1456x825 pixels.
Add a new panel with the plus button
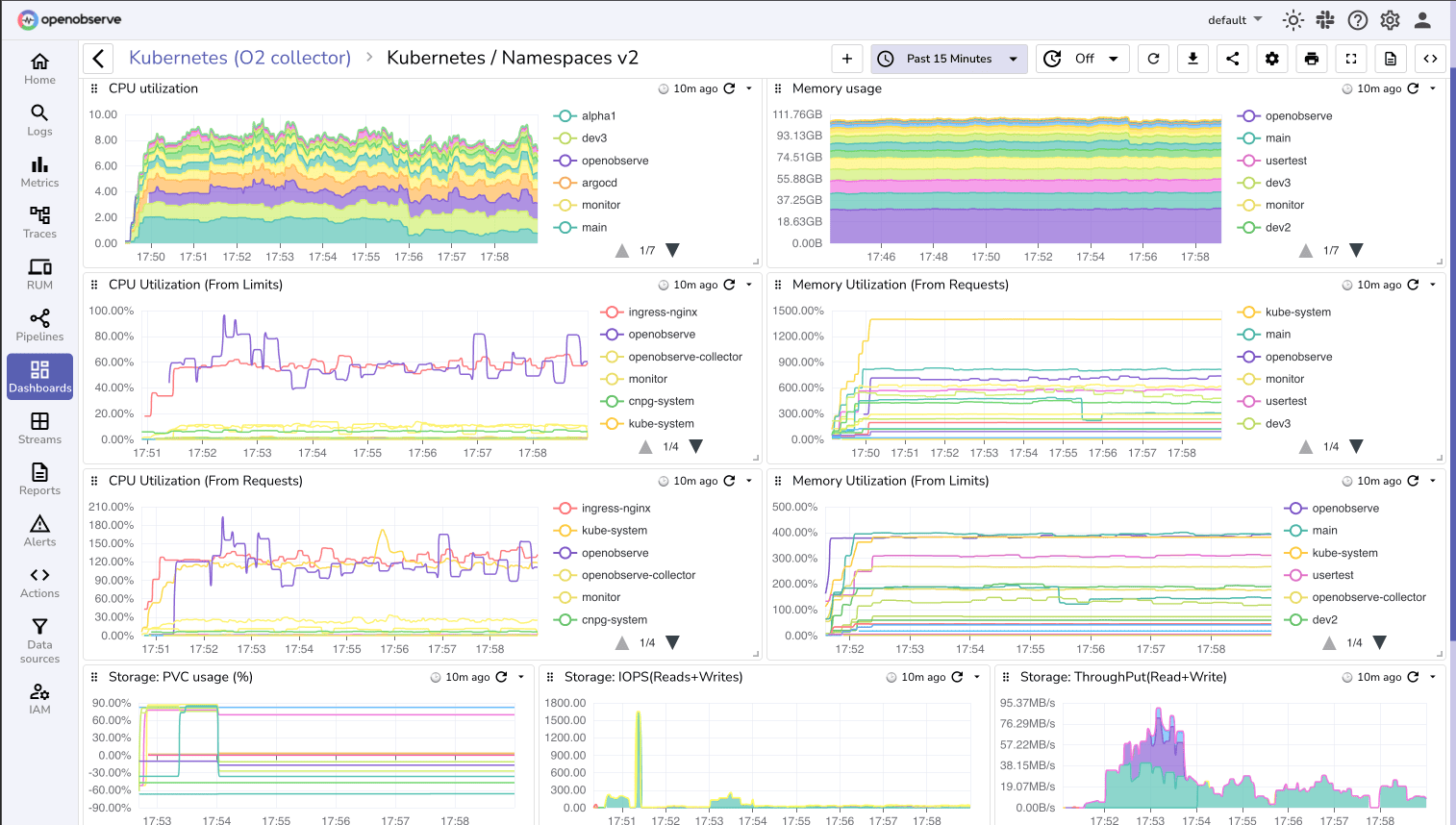tap(847, 59)
